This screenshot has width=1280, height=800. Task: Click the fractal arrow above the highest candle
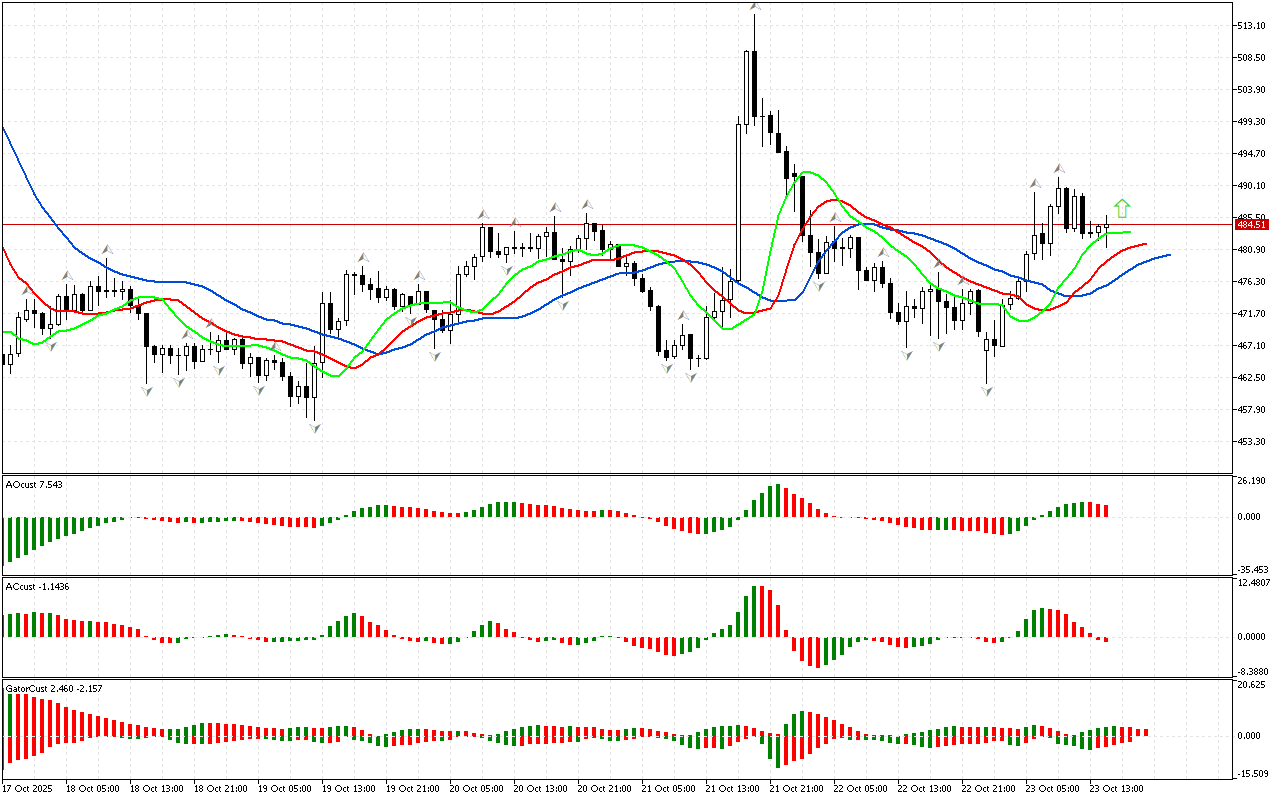coord(755,8)
